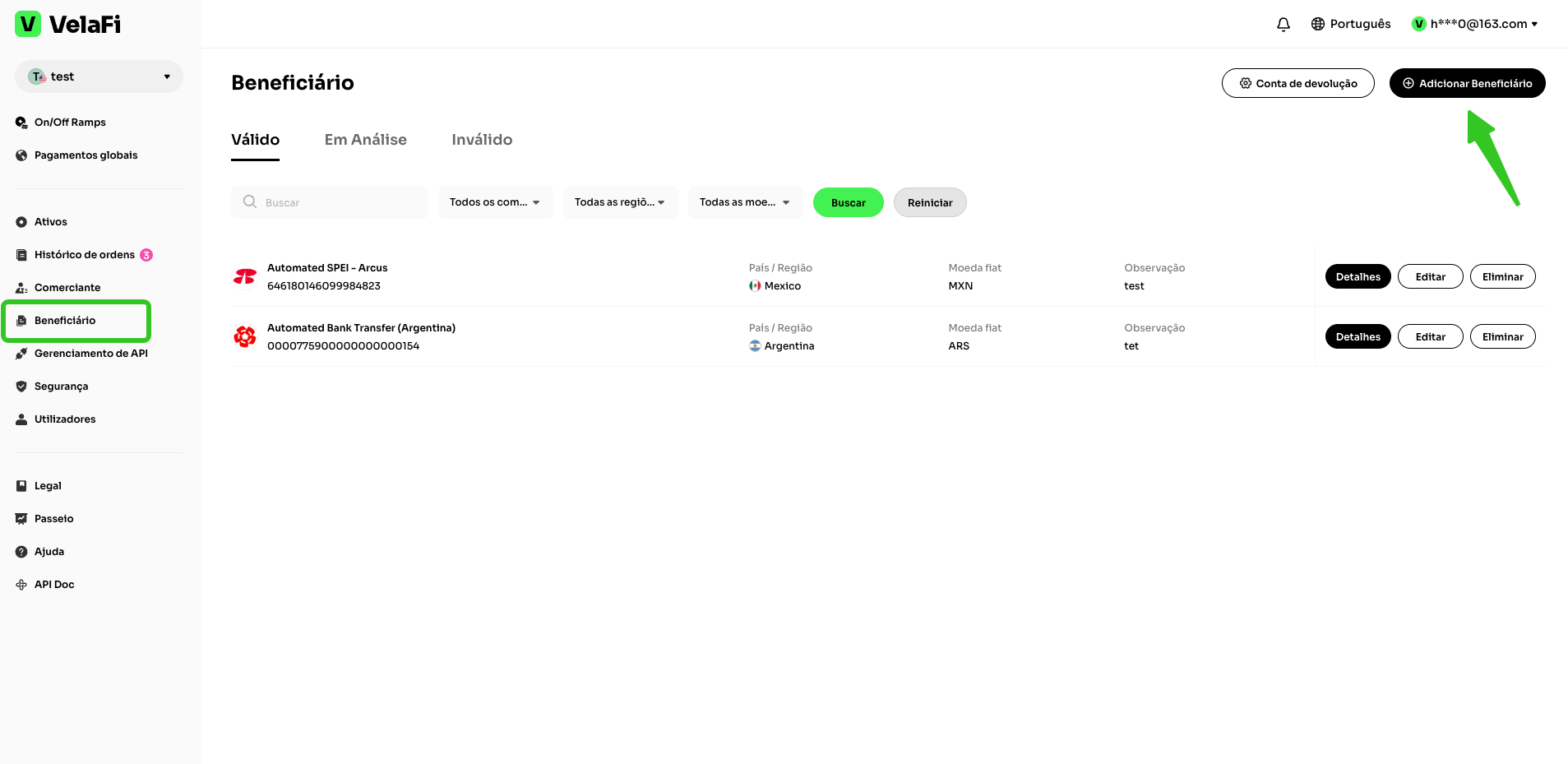The image size is (1568, 764).
Task: Expand the Todas as moedas filter
Action: pyautogui.click(x=745, y=202)
